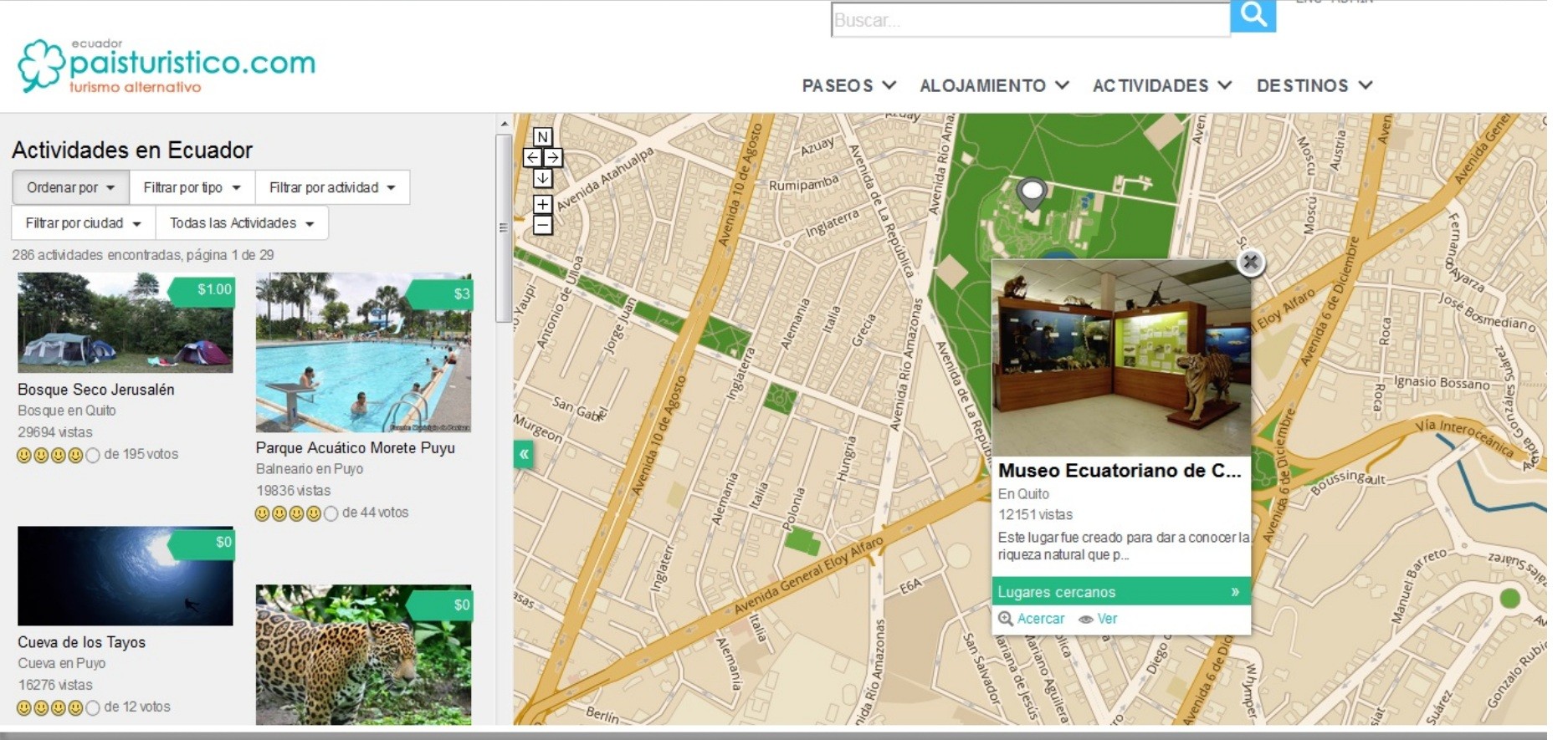Click "En Quito" in the popup
The image size is (1568, 740).
[x=1023, y=494]
